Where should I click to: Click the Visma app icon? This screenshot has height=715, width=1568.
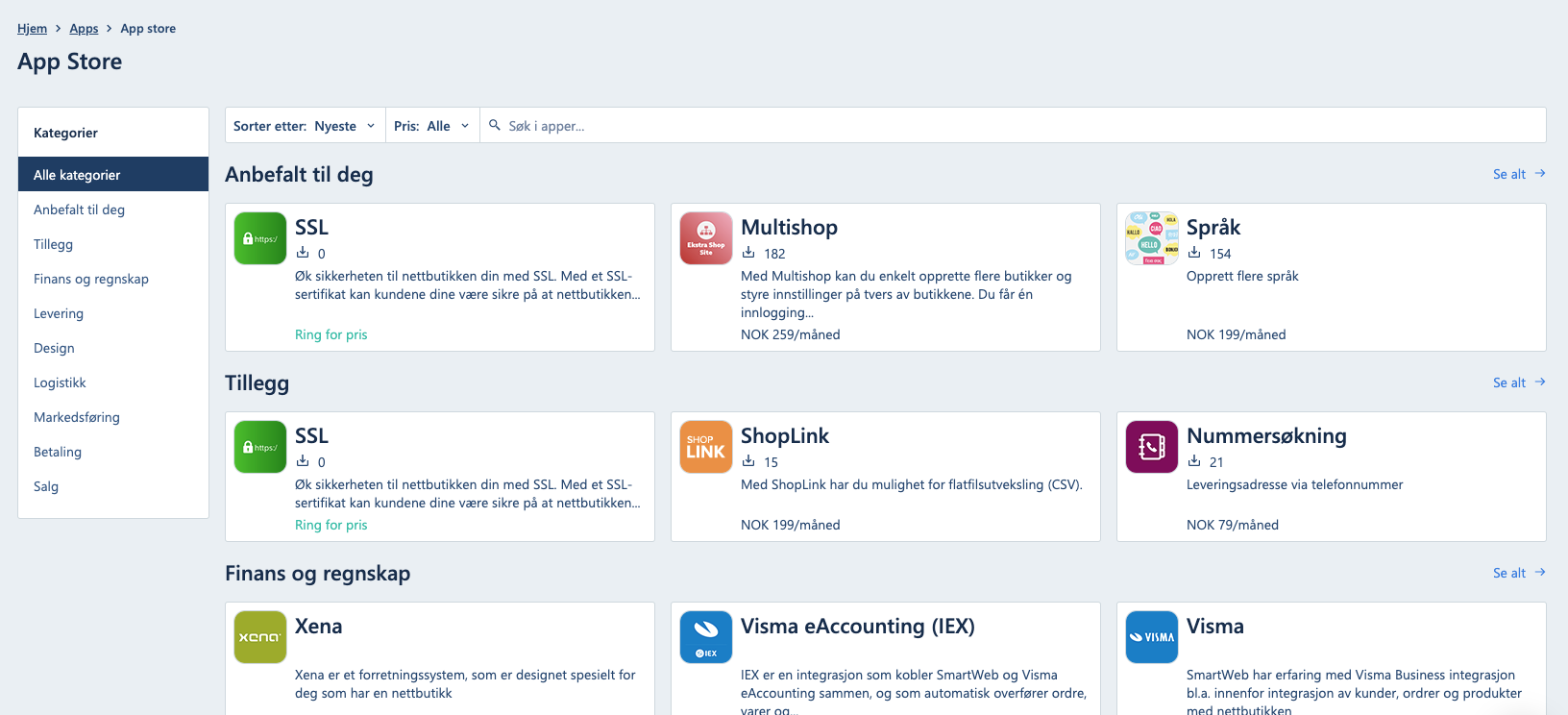click(x=1152, y=637)
